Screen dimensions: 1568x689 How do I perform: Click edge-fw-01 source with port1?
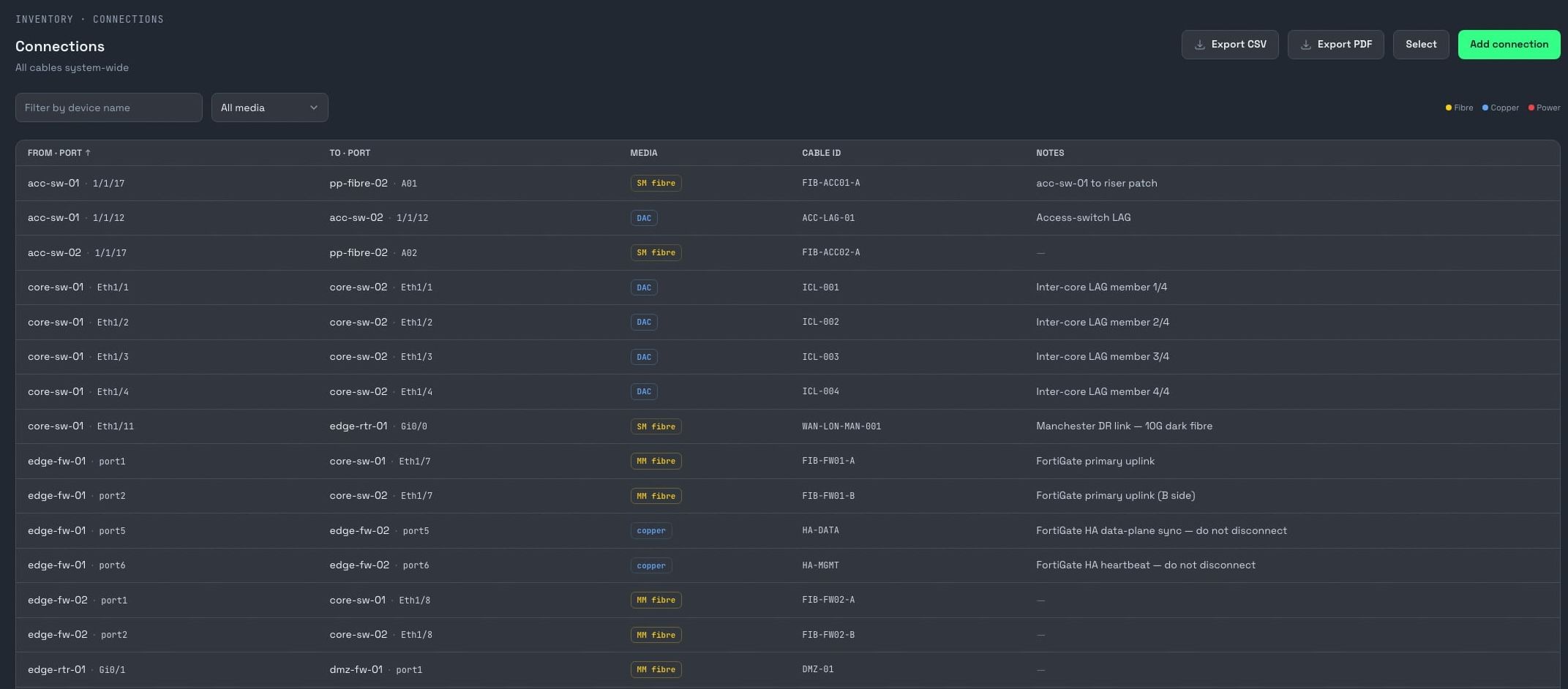click(57, 461)
